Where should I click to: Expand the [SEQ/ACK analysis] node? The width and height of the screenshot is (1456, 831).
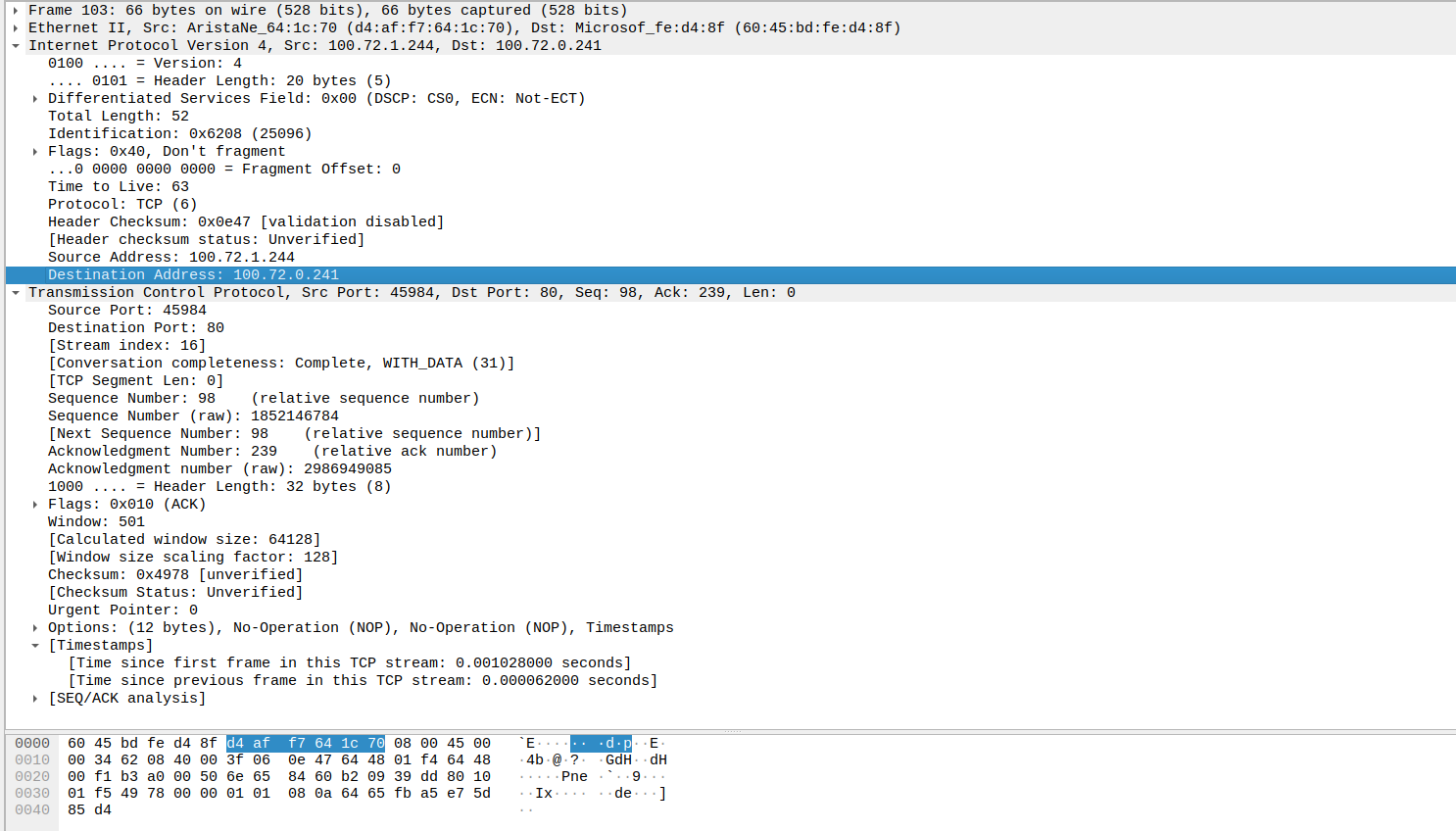click(35, 698)
